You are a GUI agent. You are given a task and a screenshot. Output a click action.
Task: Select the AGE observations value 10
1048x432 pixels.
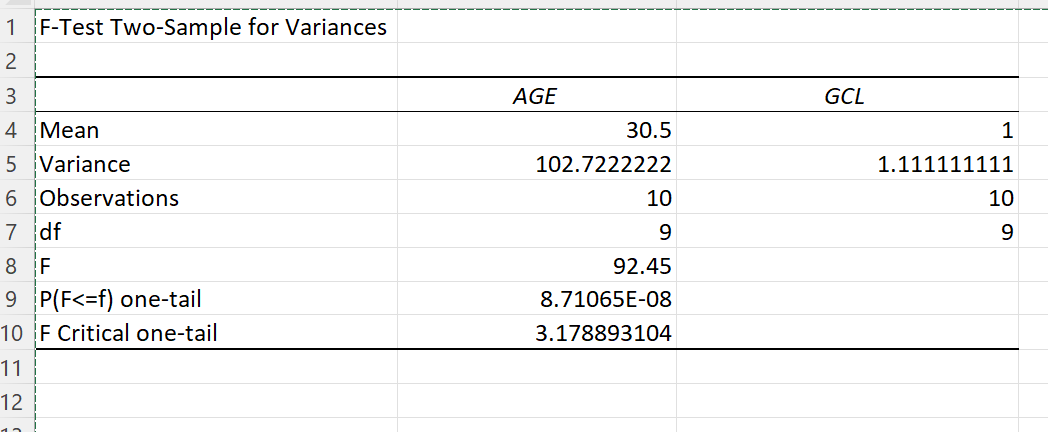pos(537,197)
